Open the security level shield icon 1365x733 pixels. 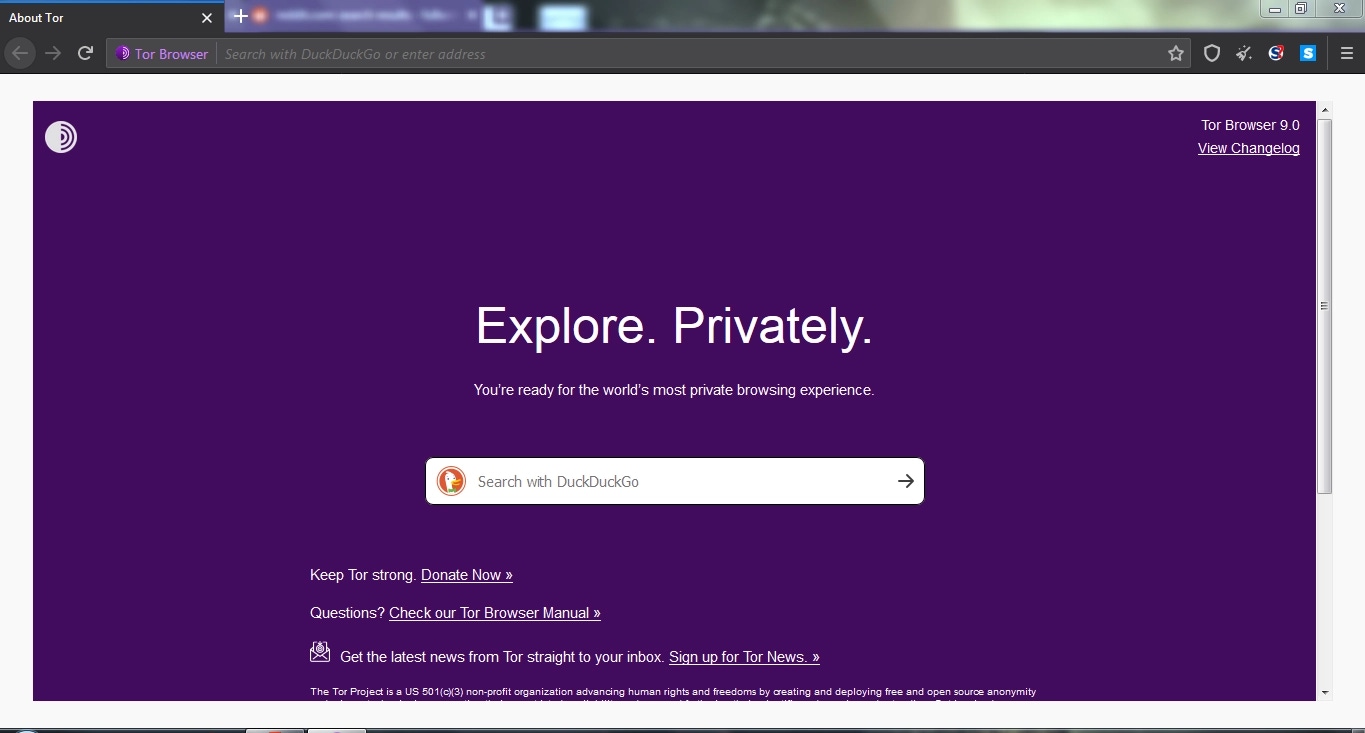1212,54
